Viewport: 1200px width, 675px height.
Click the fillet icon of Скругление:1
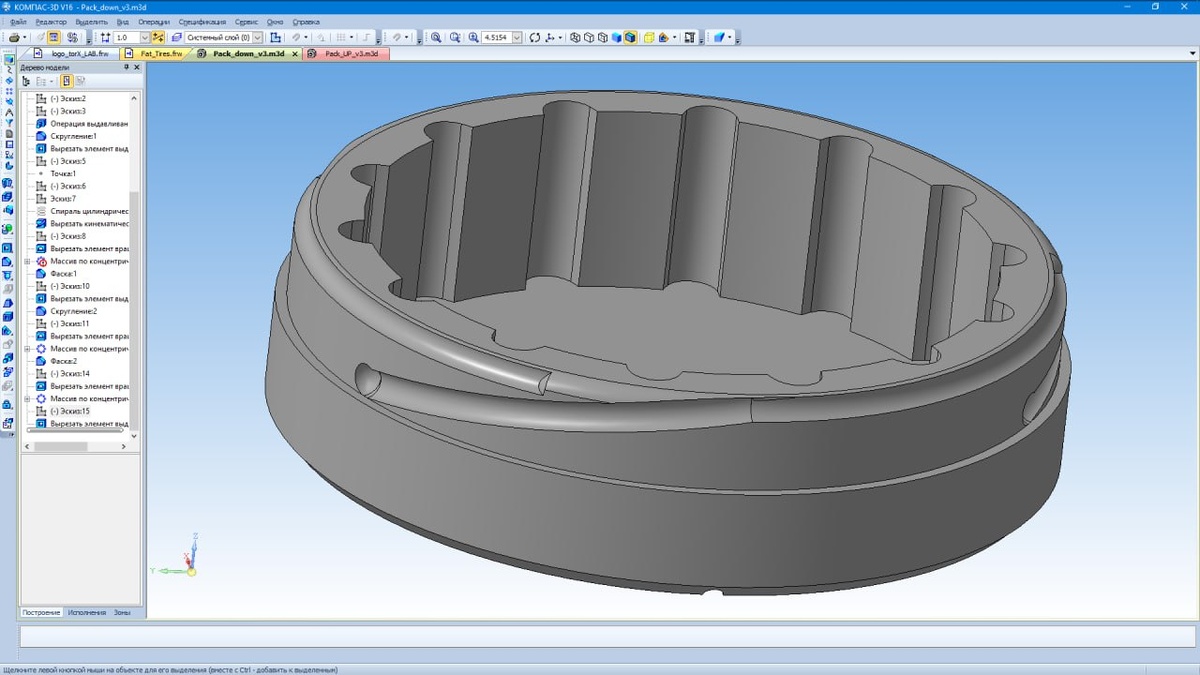(x=41, y=136)
